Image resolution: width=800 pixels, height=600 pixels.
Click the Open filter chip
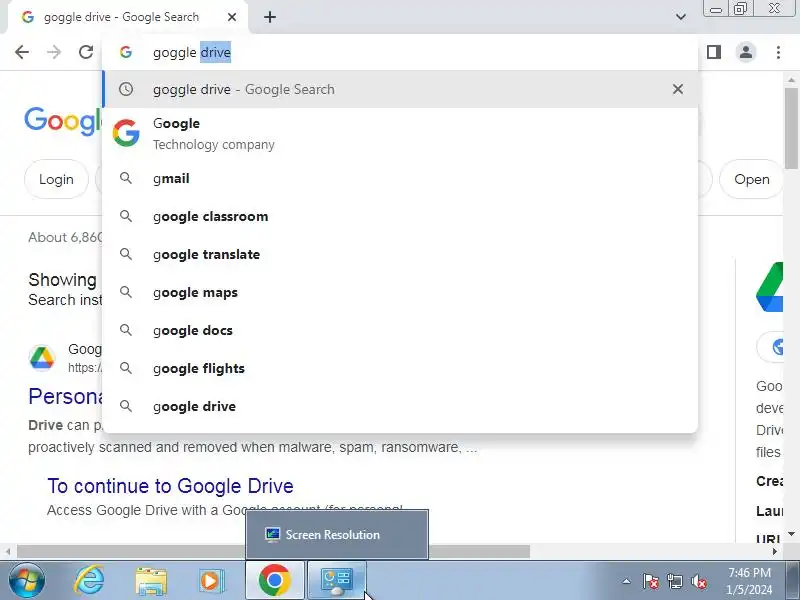tap(751, 180)
